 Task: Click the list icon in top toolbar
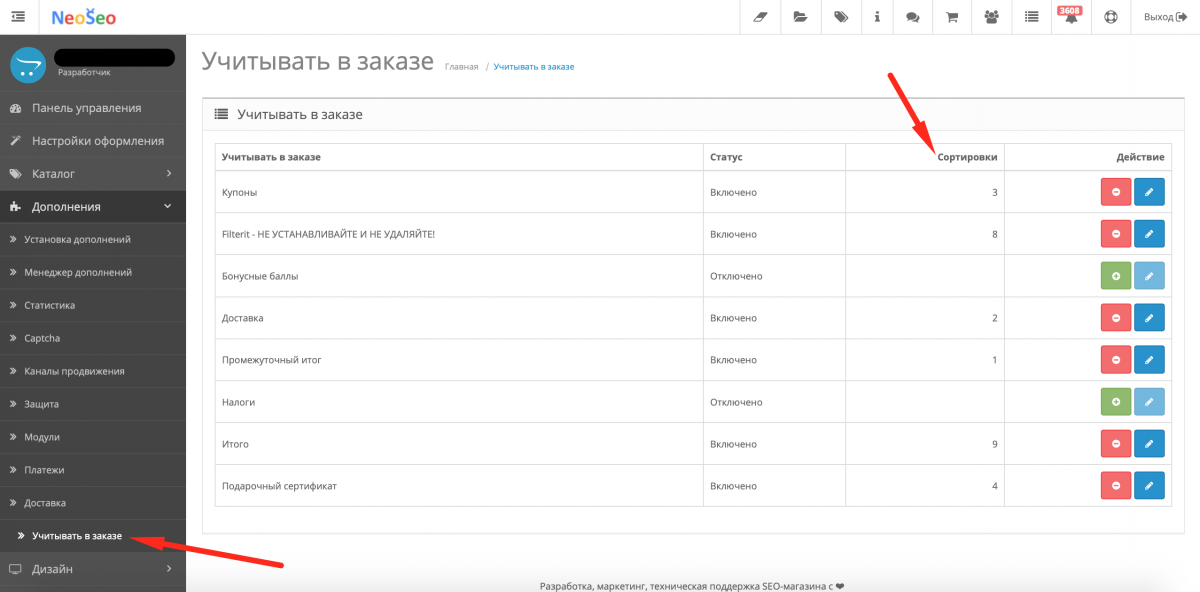tap(1031, 17)
